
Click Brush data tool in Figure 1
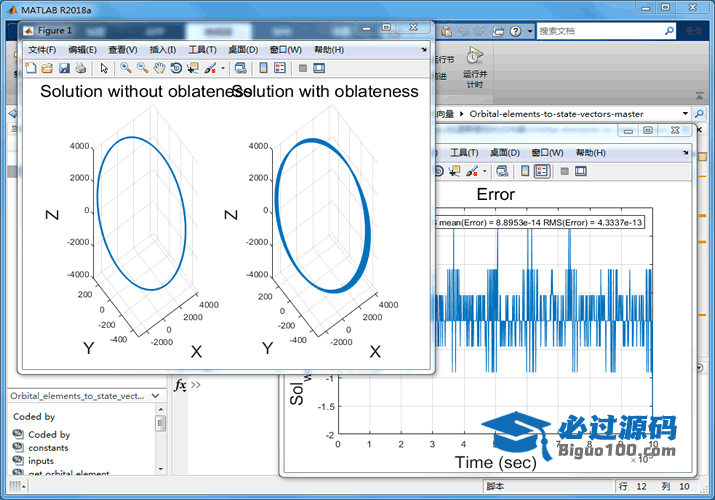click(210, 68)
